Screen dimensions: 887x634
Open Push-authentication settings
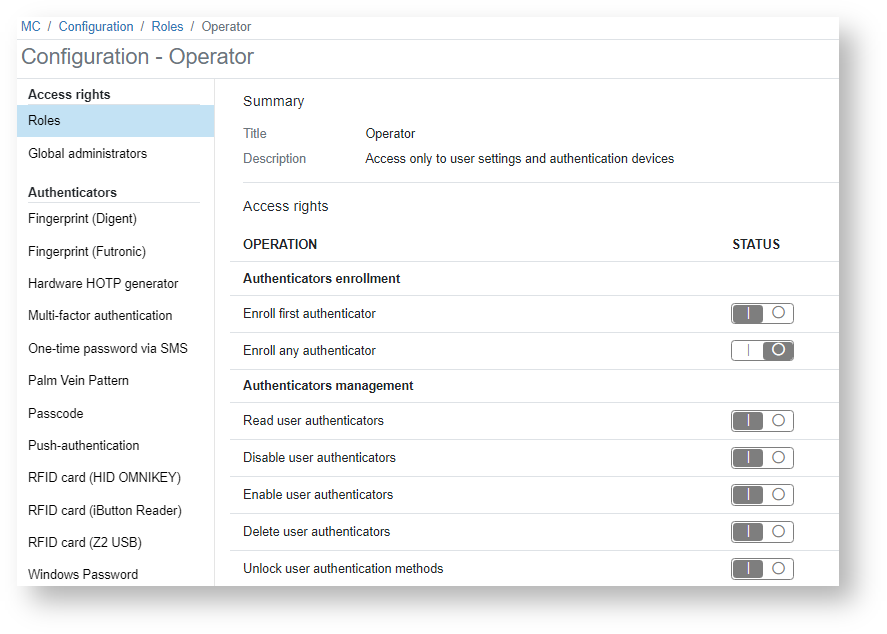[84, 446]
